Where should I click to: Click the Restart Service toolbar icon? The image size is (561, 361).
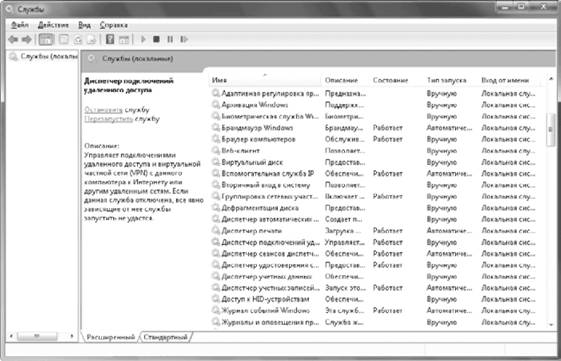(184, 39)
